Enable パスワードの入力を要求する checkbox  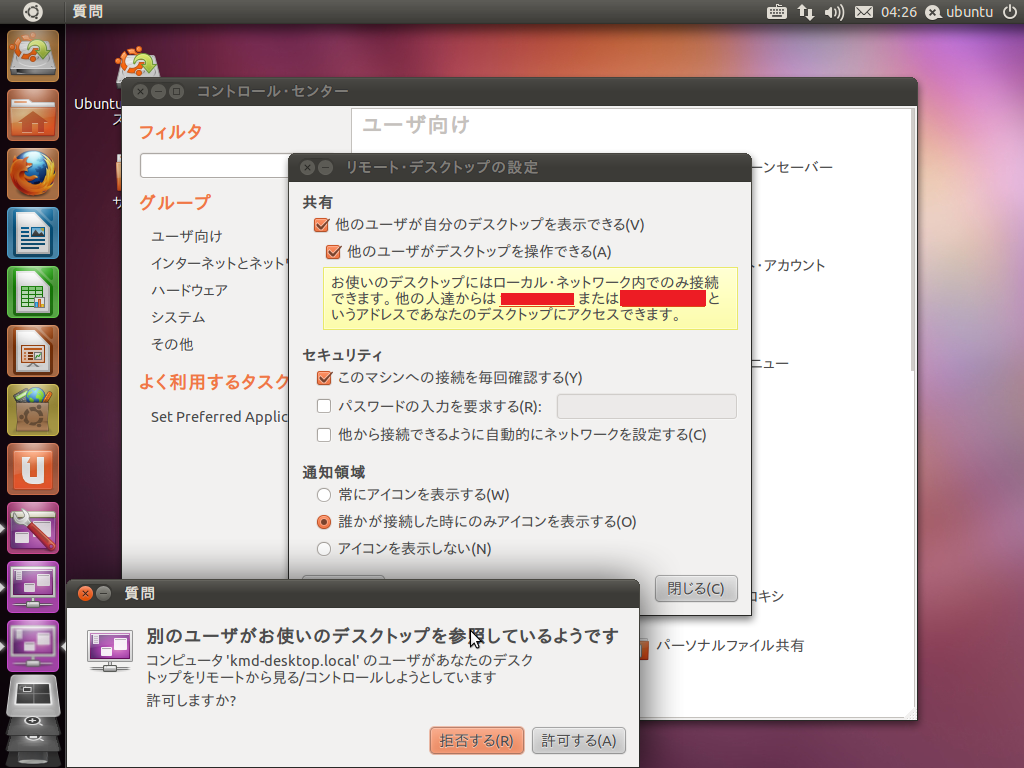(324, 406)
